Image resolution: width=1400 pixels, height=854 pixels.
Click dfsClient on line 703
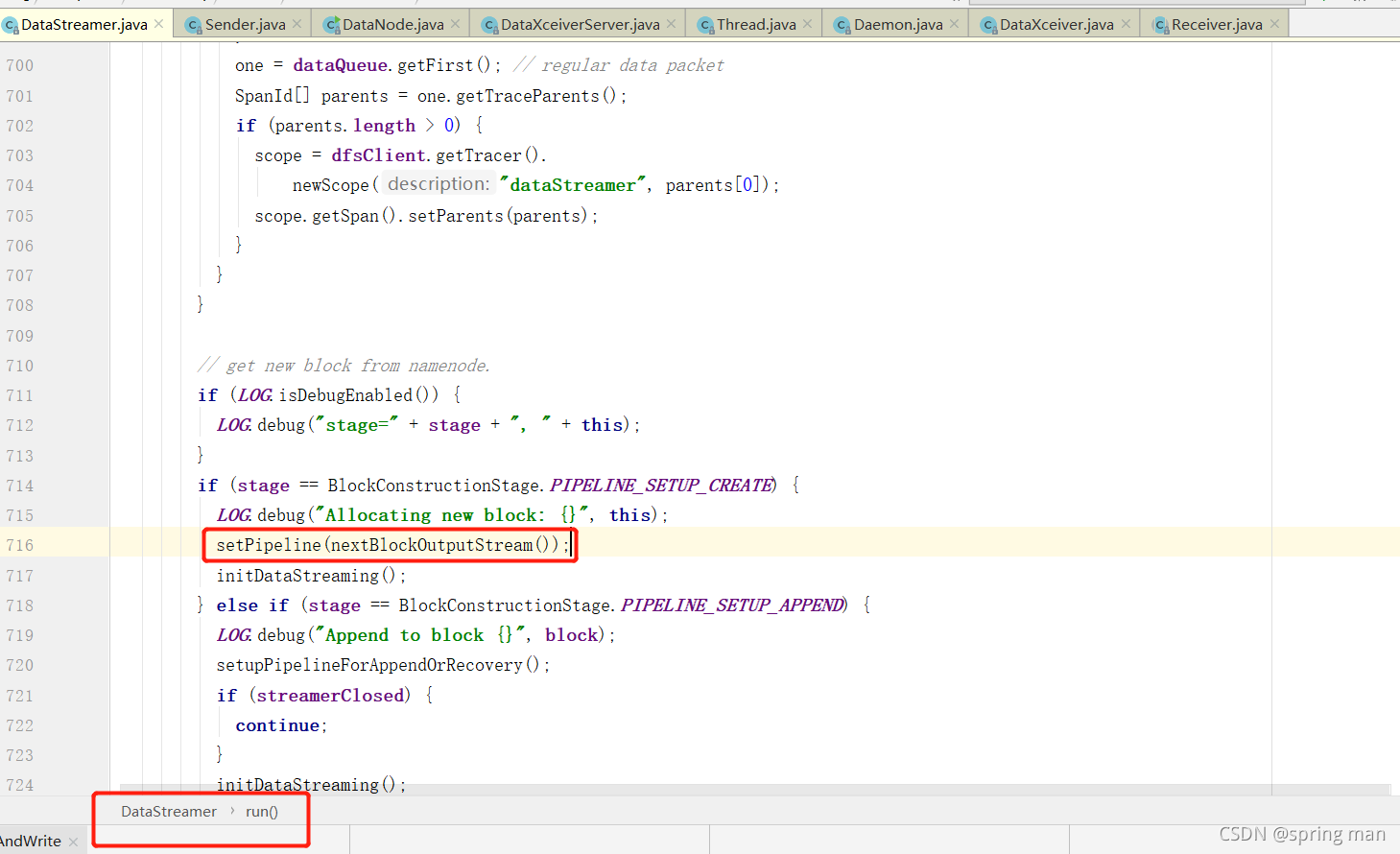378,155
